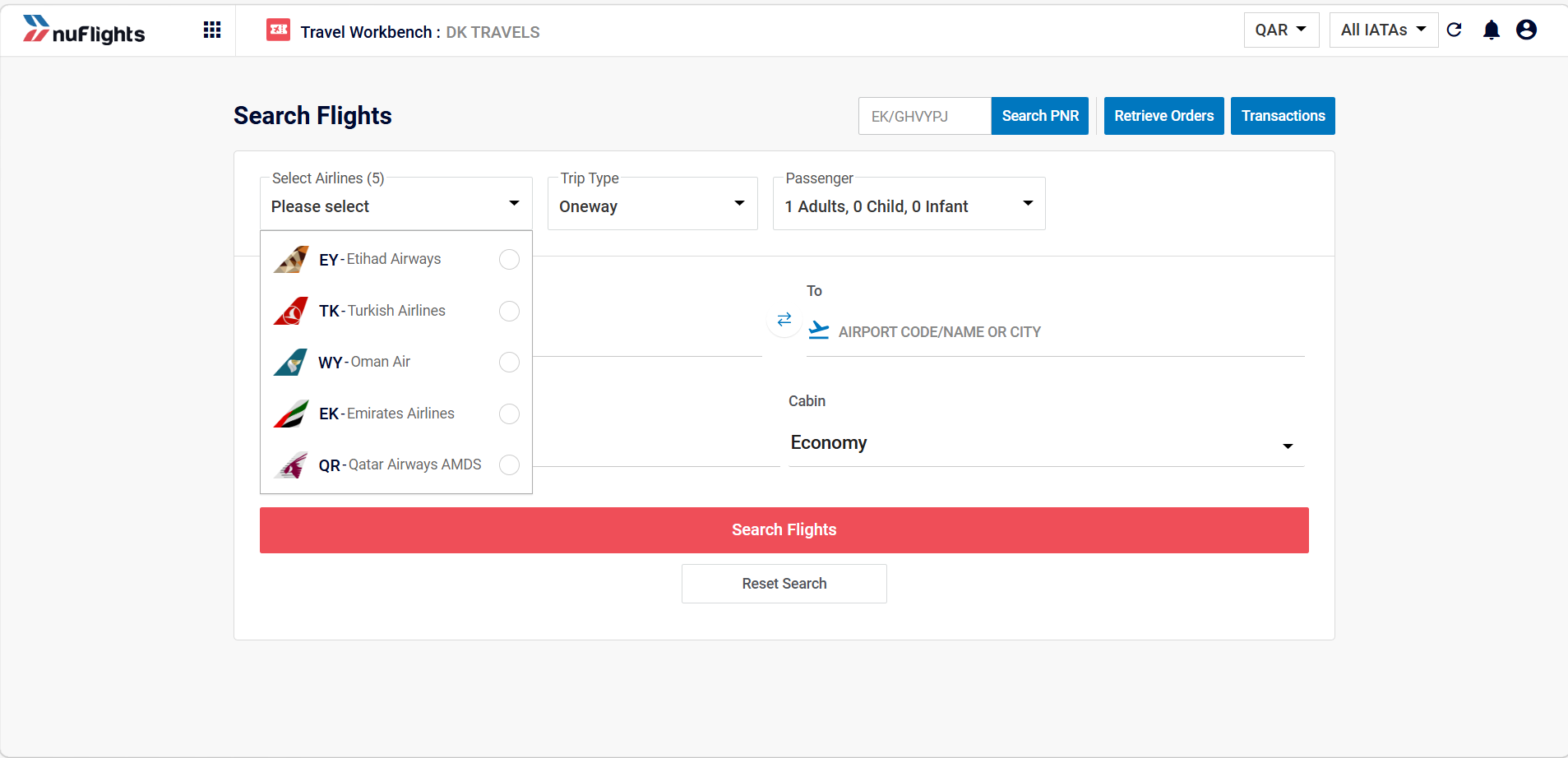This screenshot has width=1568, height=758.
Task: Click the Reset Search button
Action: pyautogui.click(x=784, y=584)
